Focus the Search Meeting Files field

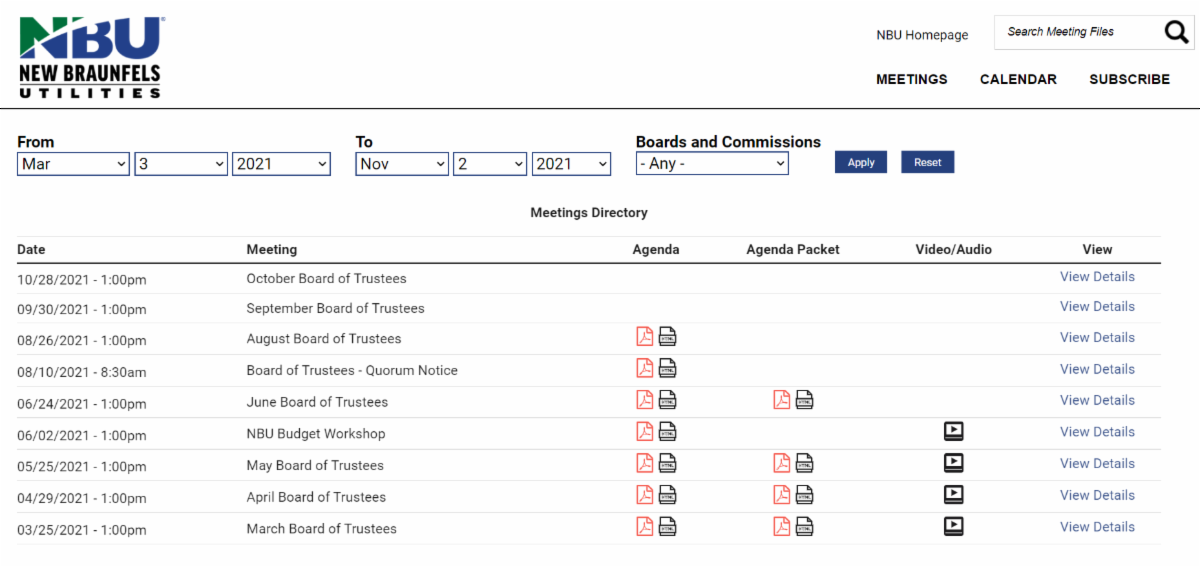(1075, 32)
